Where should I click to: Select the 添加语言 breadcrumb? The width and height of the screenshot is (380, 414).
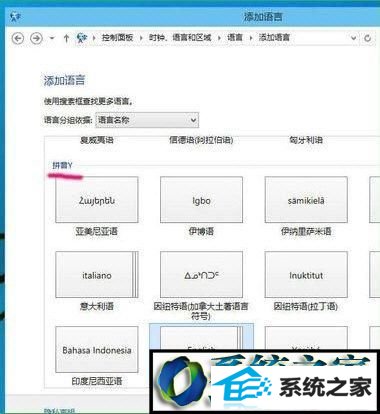click(274, 37)
